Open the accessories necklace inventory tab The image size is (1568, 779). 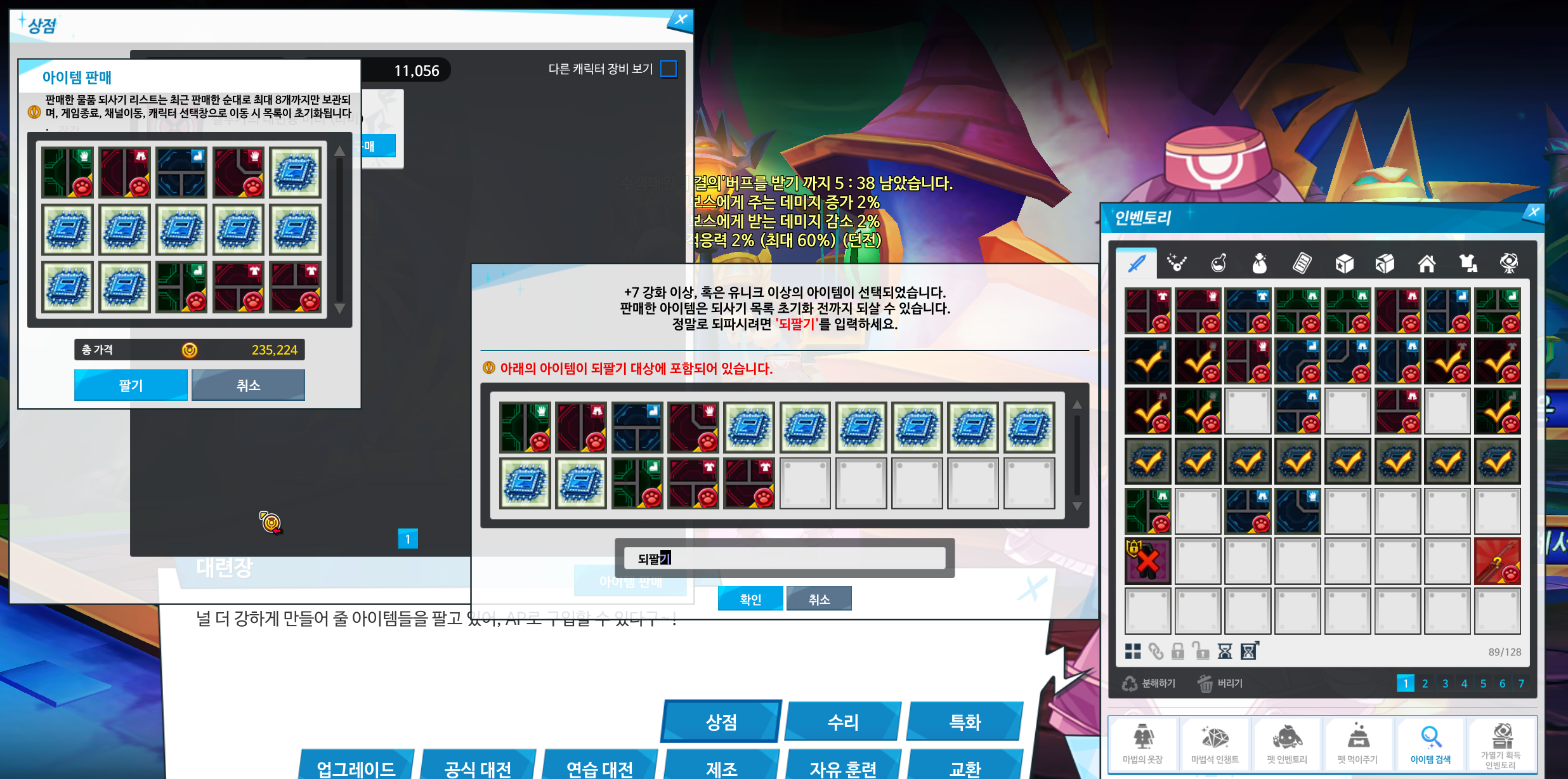1177,263
